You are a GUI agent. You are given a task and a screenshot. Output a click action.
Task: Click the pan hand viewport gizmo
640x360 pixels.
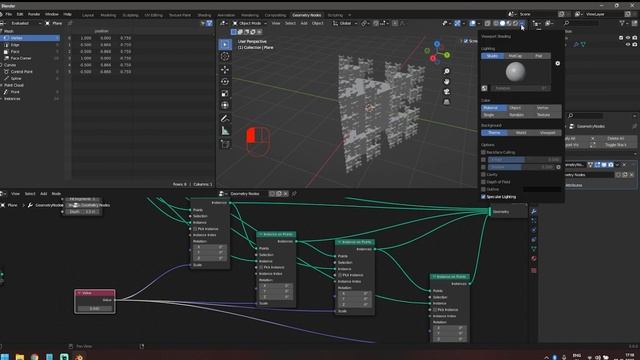pyautogui.click(x=447, y=82)
